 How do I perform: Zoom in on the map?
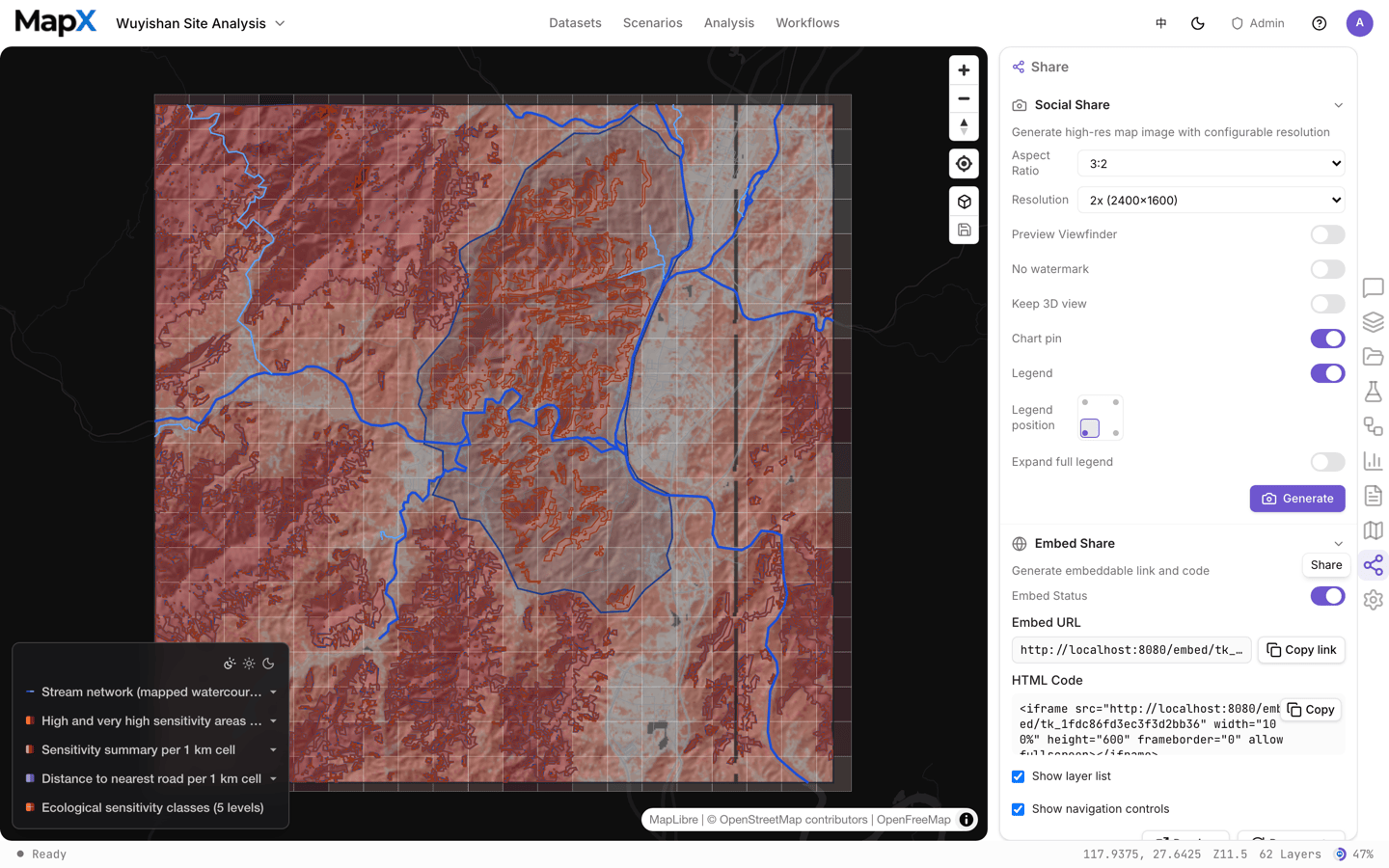click(x=964, y=70)
